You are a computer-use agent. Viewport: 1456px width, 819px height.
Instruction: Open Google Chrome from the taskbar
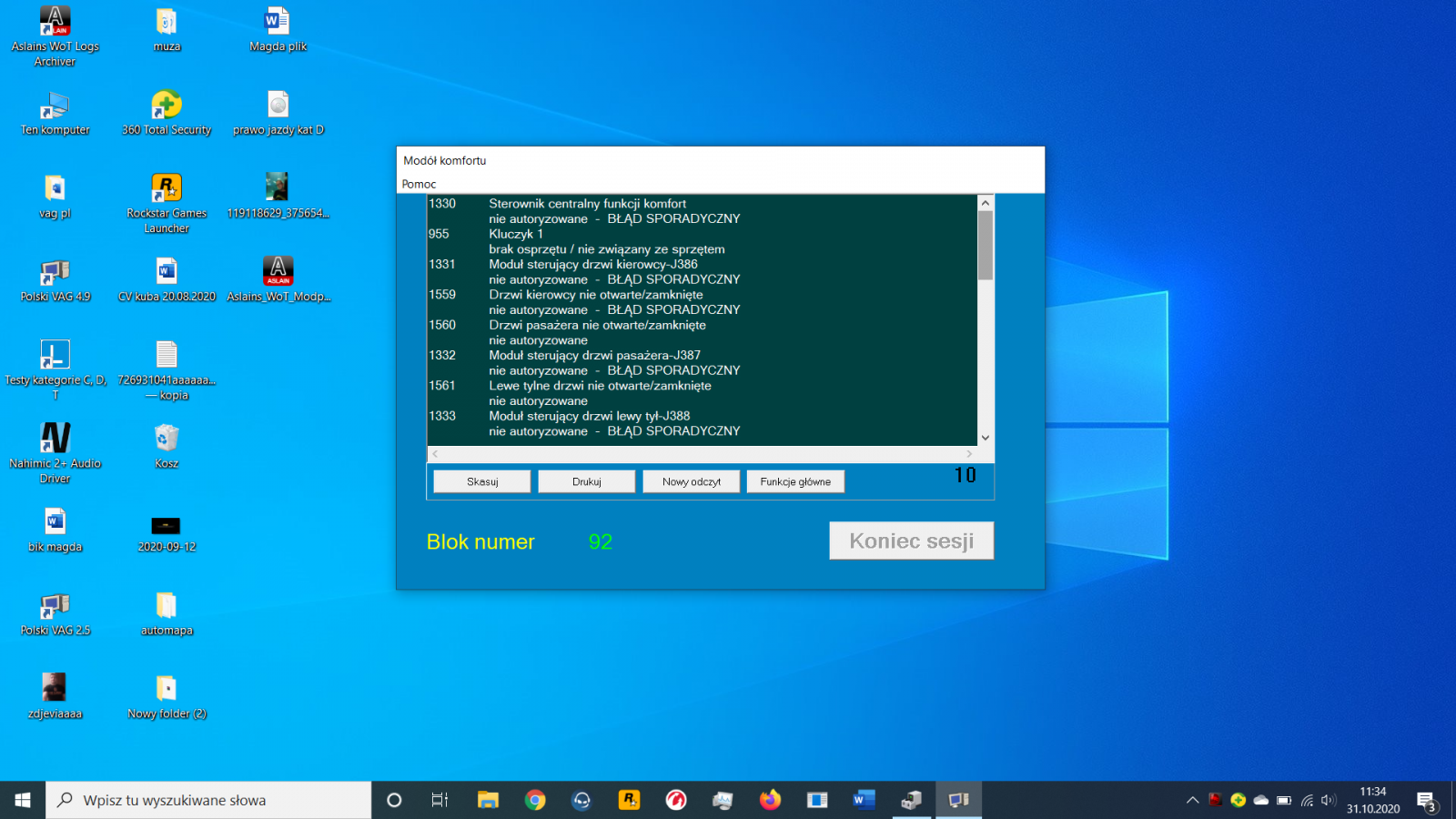(x=535, y=800)
